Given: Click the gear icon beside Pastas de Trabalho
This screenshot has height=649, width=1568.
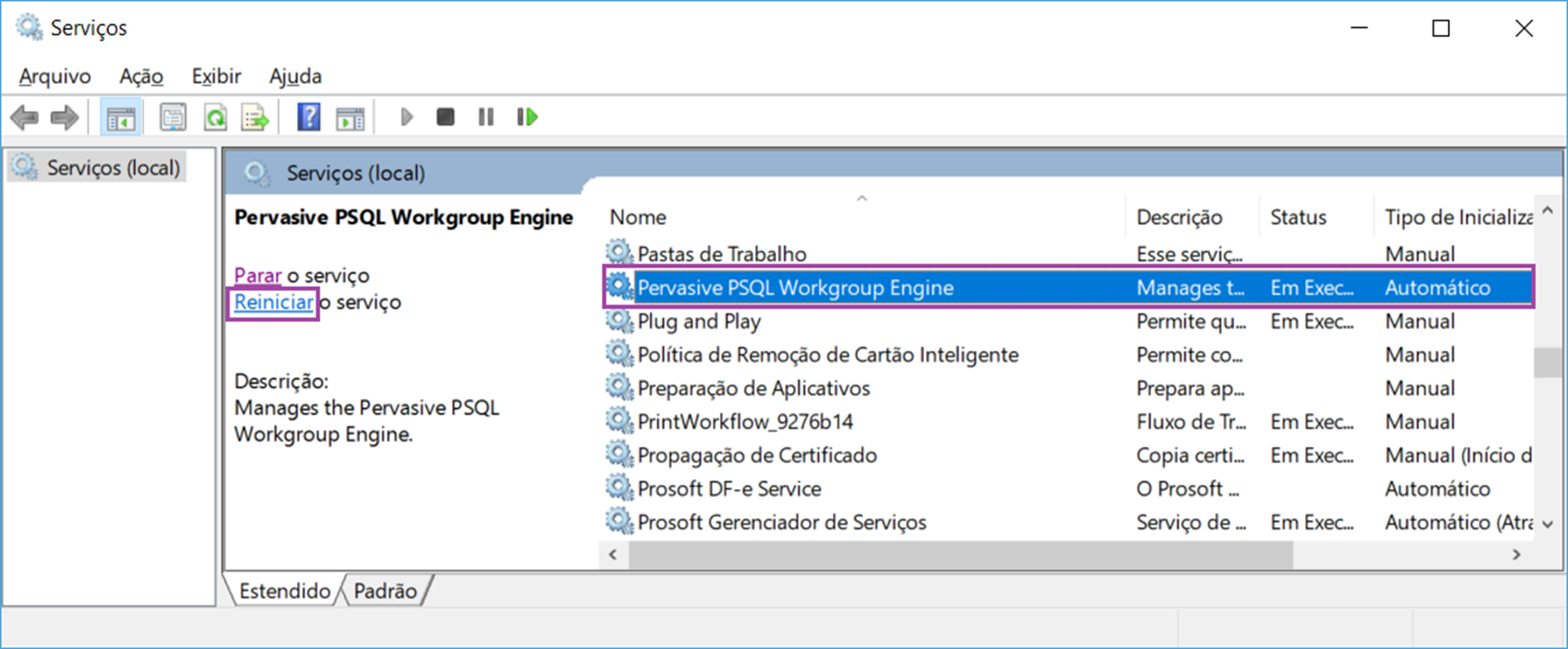Looking at the screenshot, I should (619, 254).
